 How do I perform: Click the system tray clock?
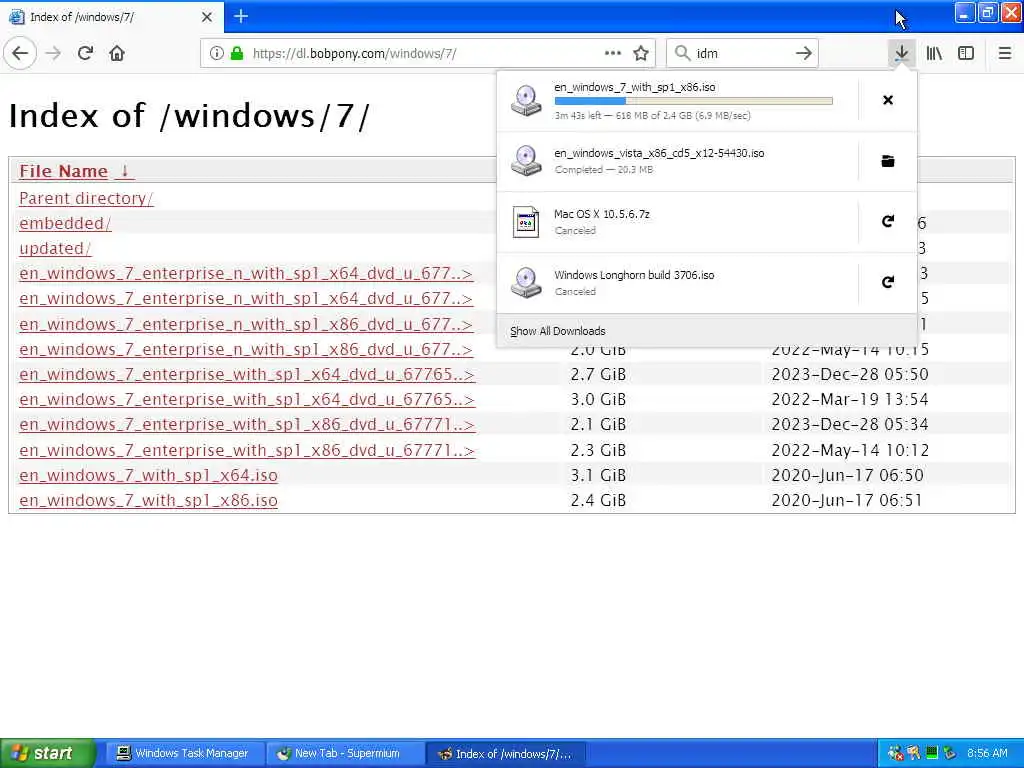click(x=987, y=753)
